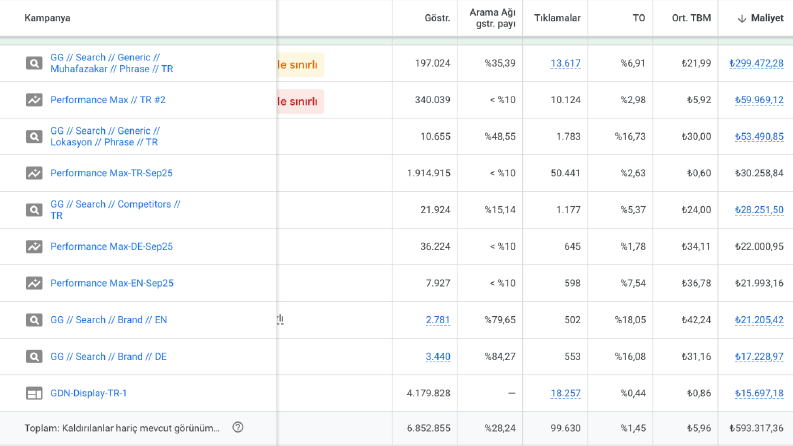Select impressions cell 4.179.828
Viewport: 793px width, 446px height.
click(x=428, y=393)
